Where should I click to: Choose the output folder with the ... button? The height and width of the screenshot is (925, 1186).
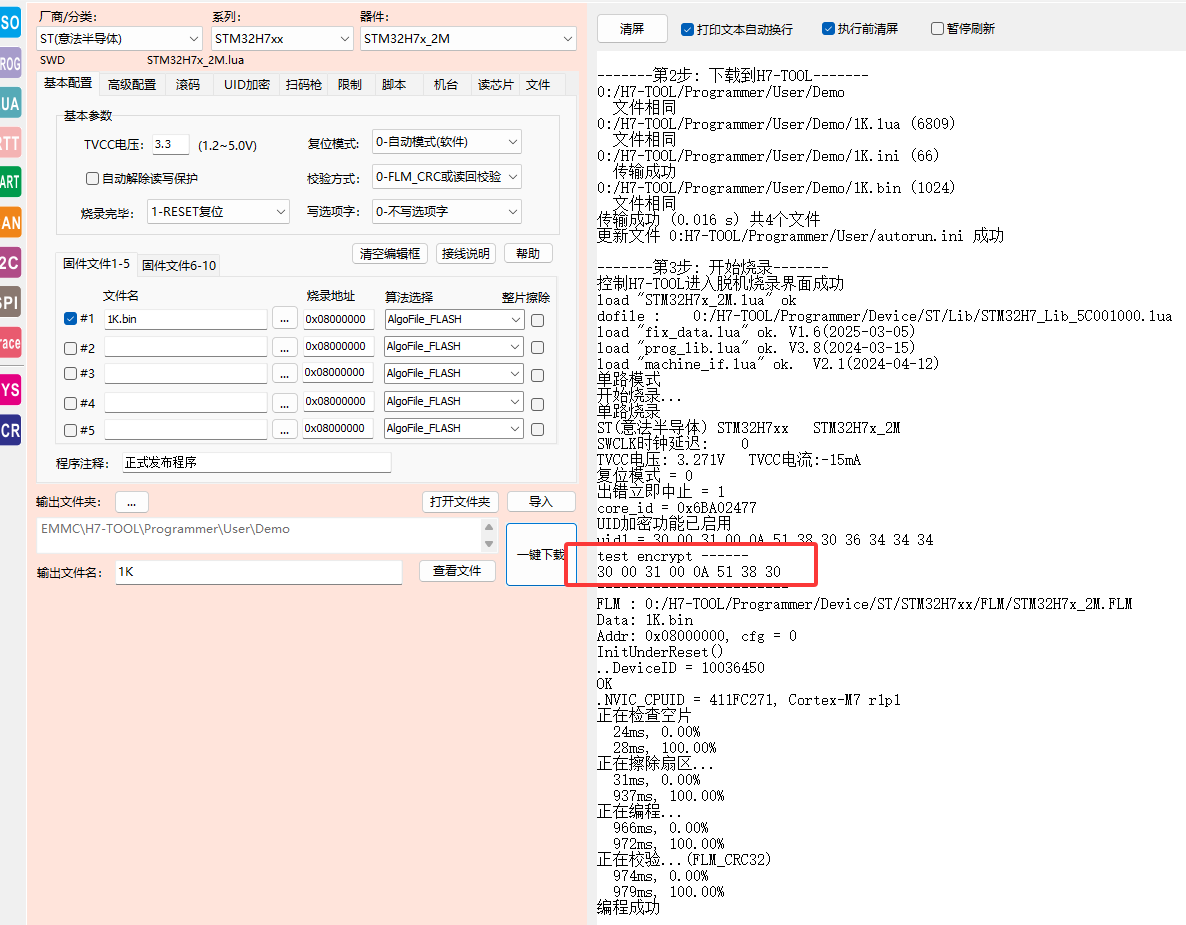point(132,501)
